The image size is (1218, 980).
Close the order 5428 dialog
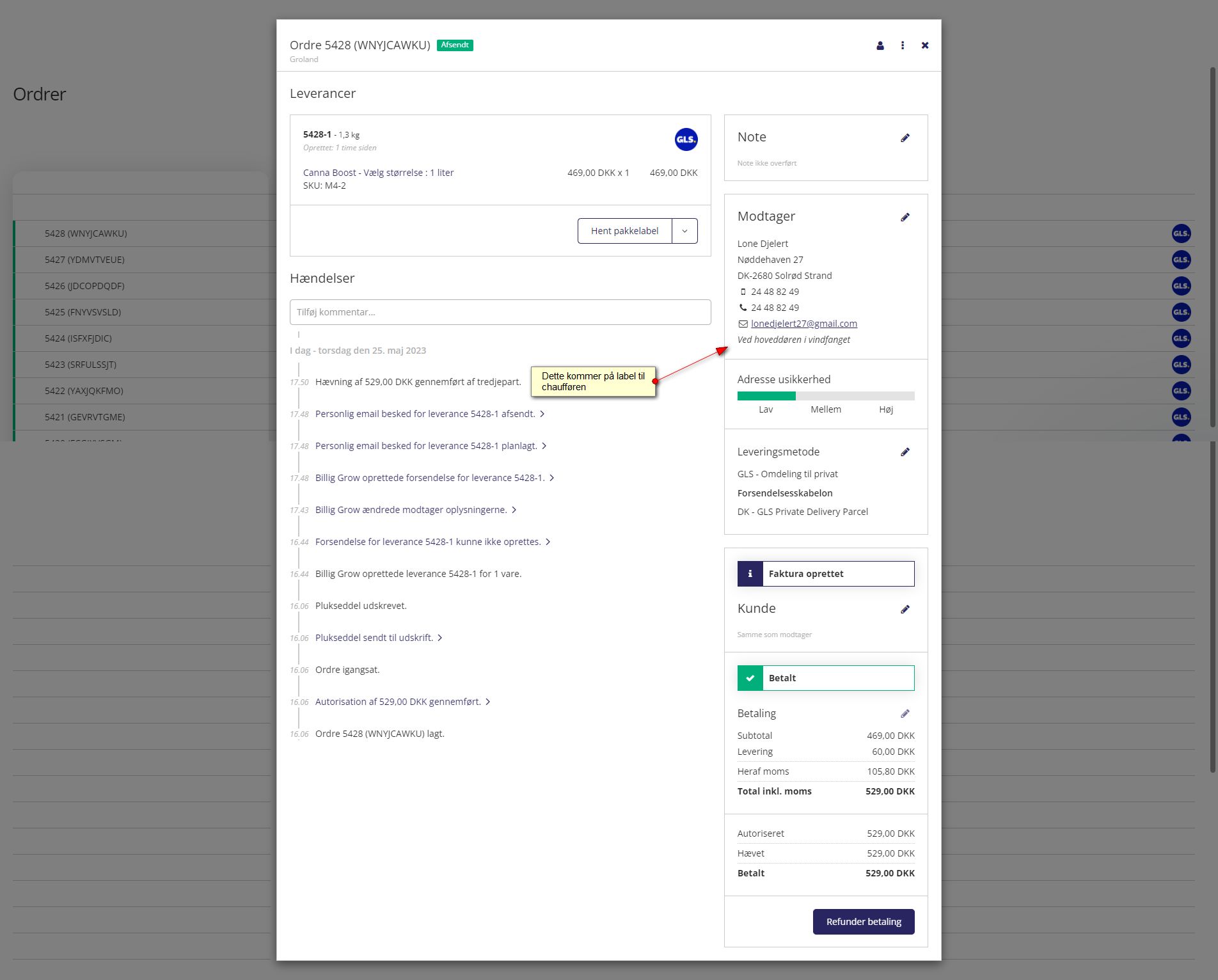tap(925, 45)
